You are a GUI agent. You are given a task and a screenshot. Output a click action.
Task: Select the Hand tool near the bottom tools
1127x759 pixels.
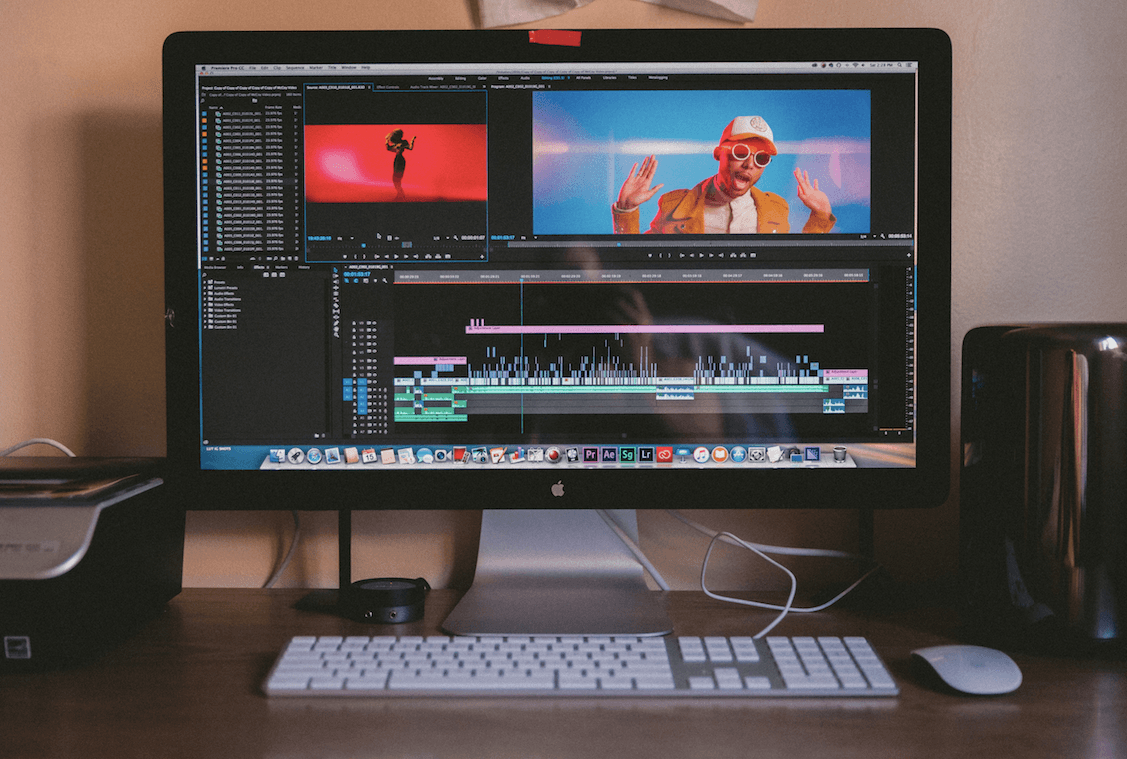[x=336, y=329]
